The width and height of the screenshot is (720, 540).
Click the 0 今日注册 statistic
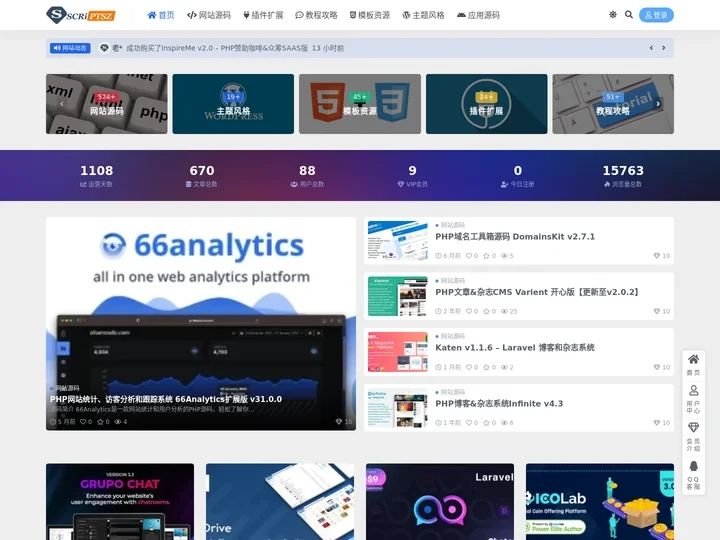click(x=518, y=176)
